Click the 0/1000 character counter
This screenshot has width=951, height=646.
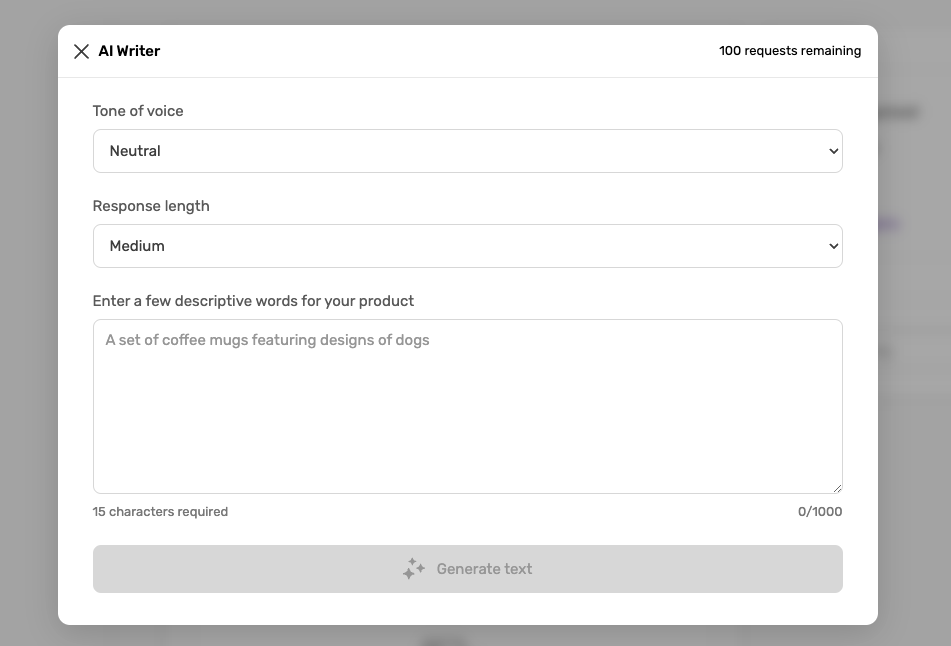[x=820, y=511]
